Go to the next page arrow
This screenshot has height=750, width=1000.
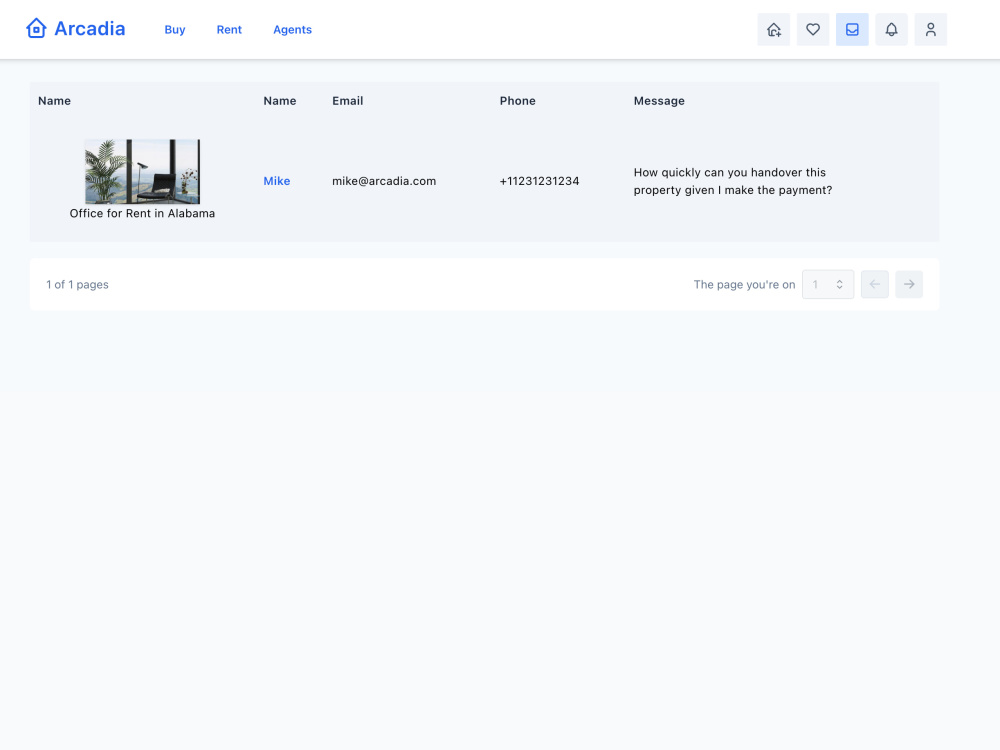click(x=909, y=284)
